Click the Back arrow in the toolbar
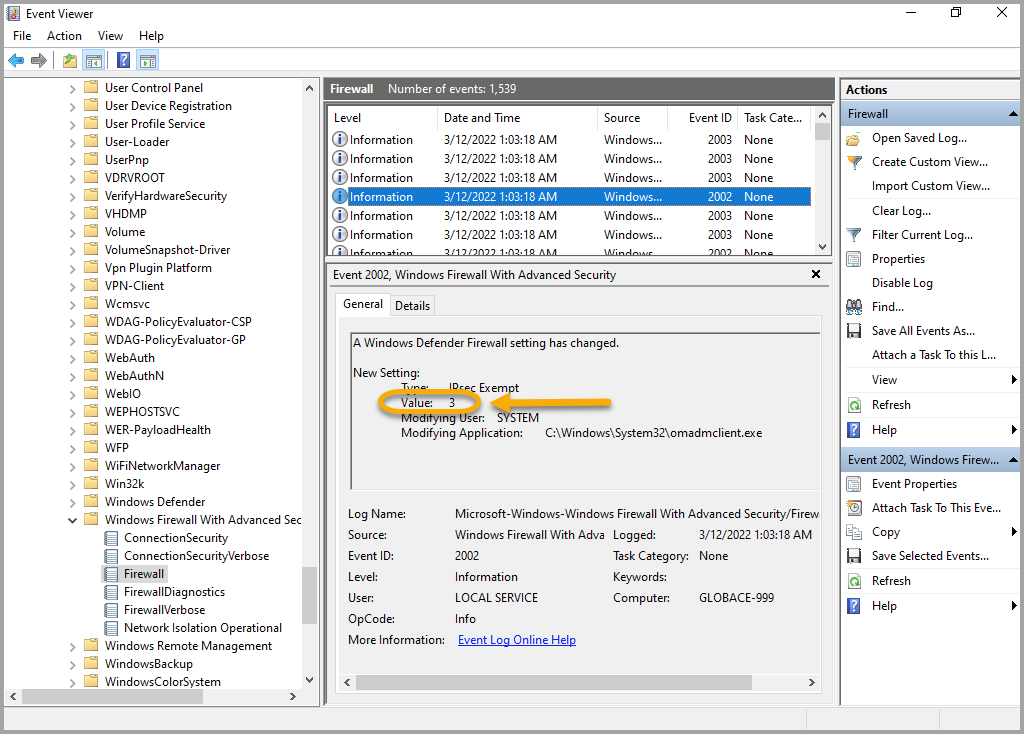The height and width of the screenshot is (734, 1024). 16,61
